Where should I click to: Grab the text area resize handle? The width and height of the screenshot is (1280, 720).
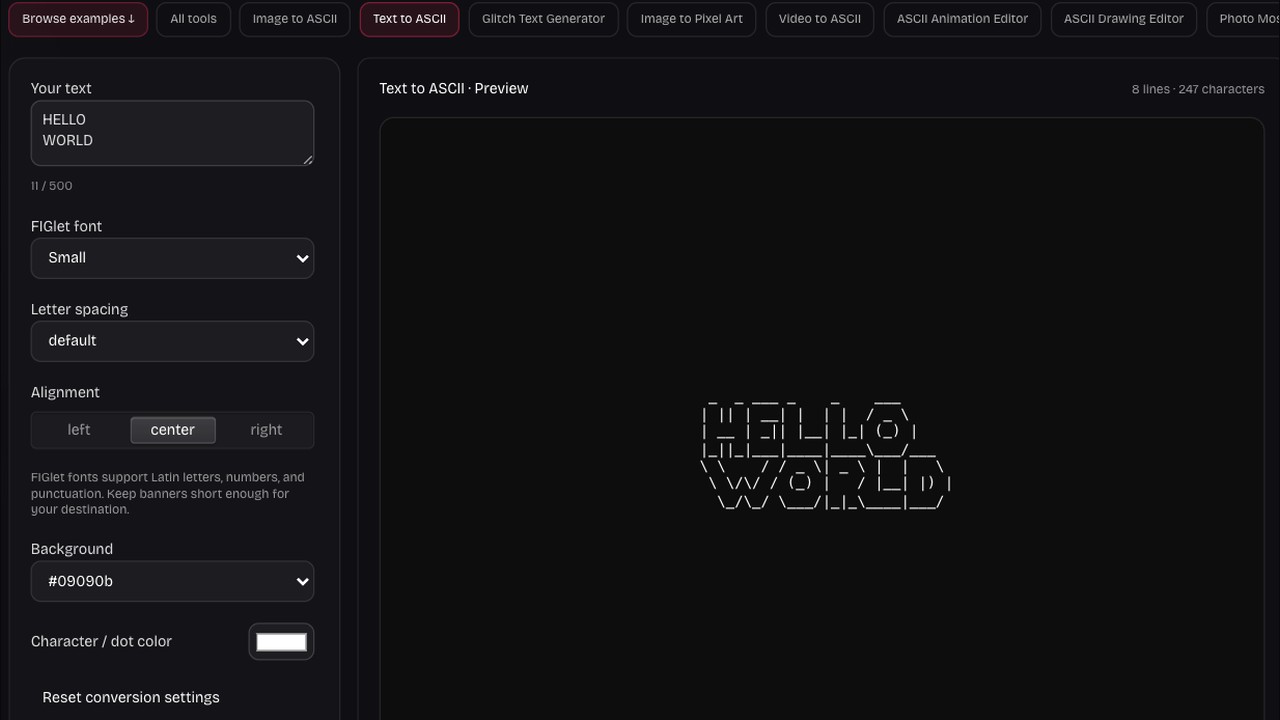click(307, 159)
